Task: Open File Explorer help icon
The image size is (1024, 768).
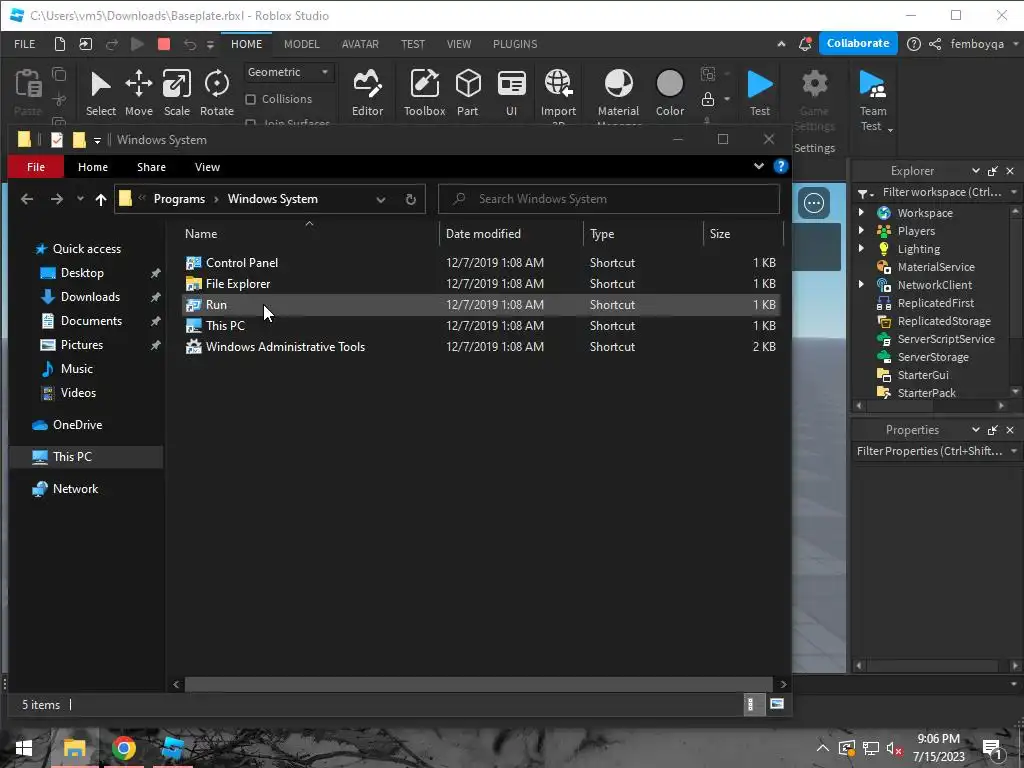Action: click(780, 166)
